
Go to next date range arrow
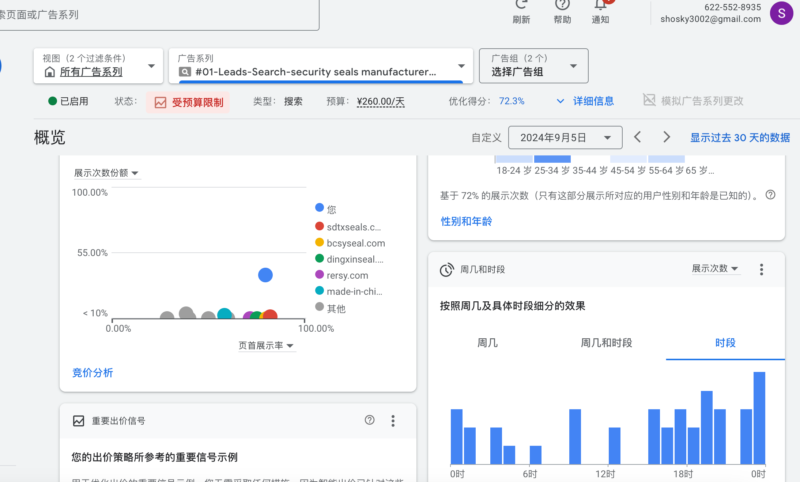click(x=666, y=137)
